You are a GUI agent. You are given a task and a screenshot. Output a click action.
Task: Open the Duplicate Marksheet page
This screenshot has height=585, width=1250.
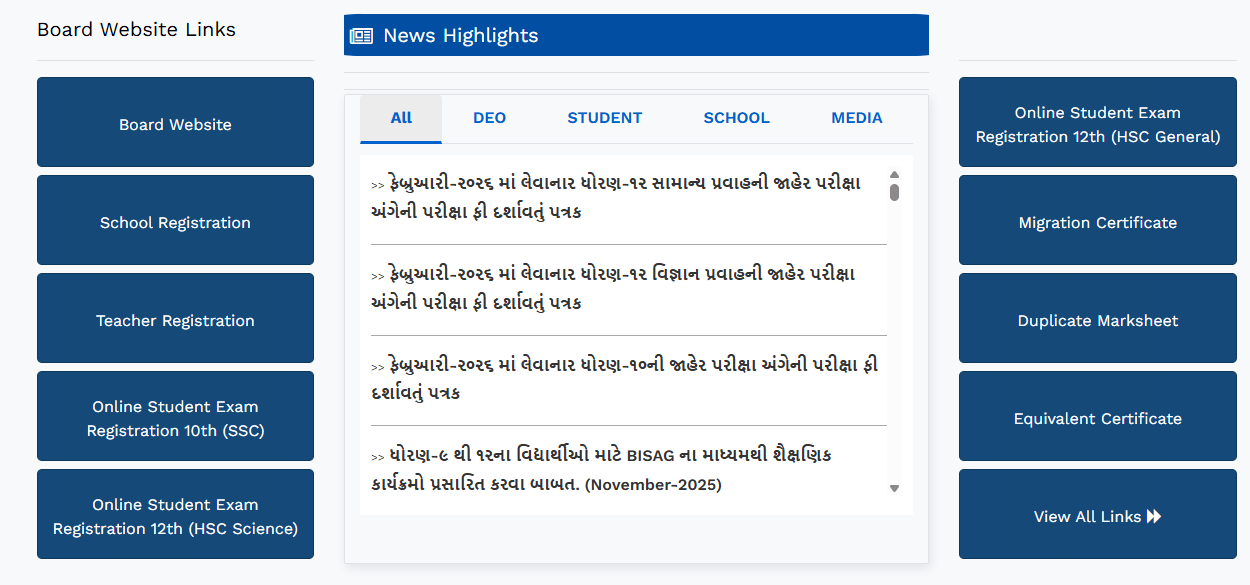[1097, 318]
